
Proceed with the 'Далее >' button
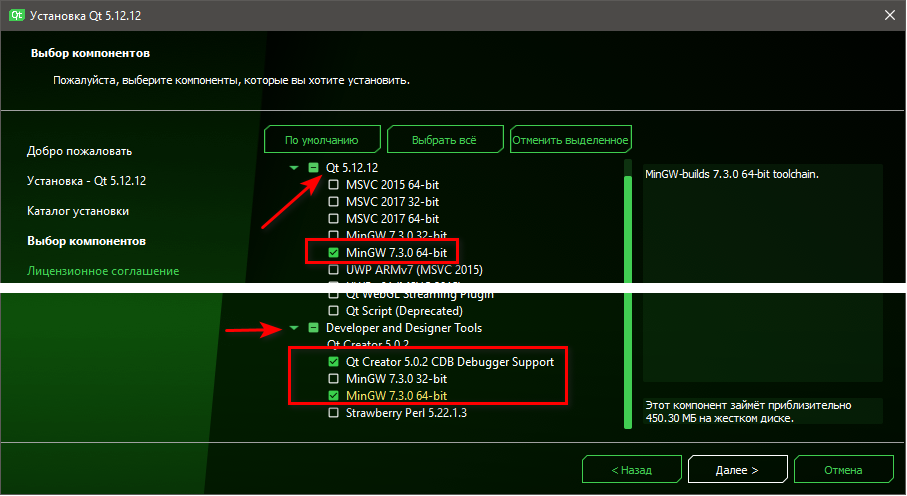tap(738, 469)
